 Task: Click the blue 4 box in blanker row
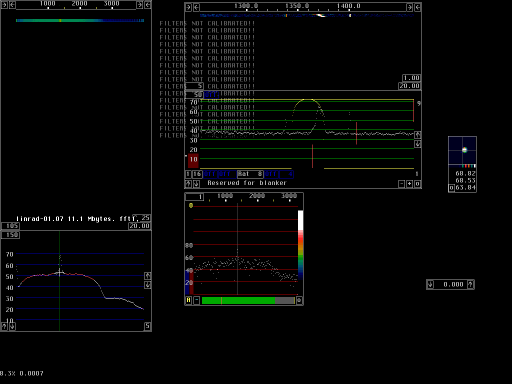[286, 174]
